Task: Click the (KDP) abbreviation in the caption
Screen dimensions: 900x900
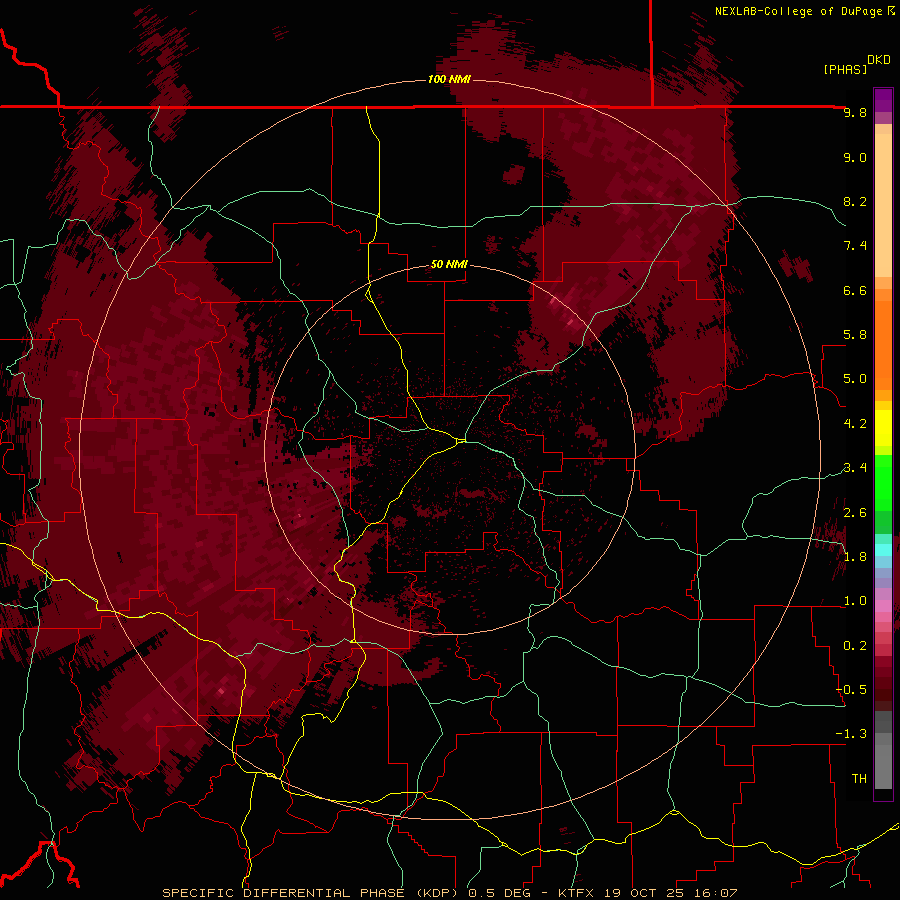Action: 439,893
